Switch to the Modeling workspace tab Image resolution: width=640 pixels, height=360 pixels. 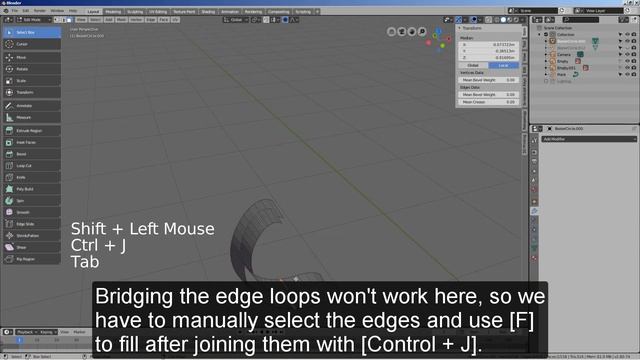[113, 12]
